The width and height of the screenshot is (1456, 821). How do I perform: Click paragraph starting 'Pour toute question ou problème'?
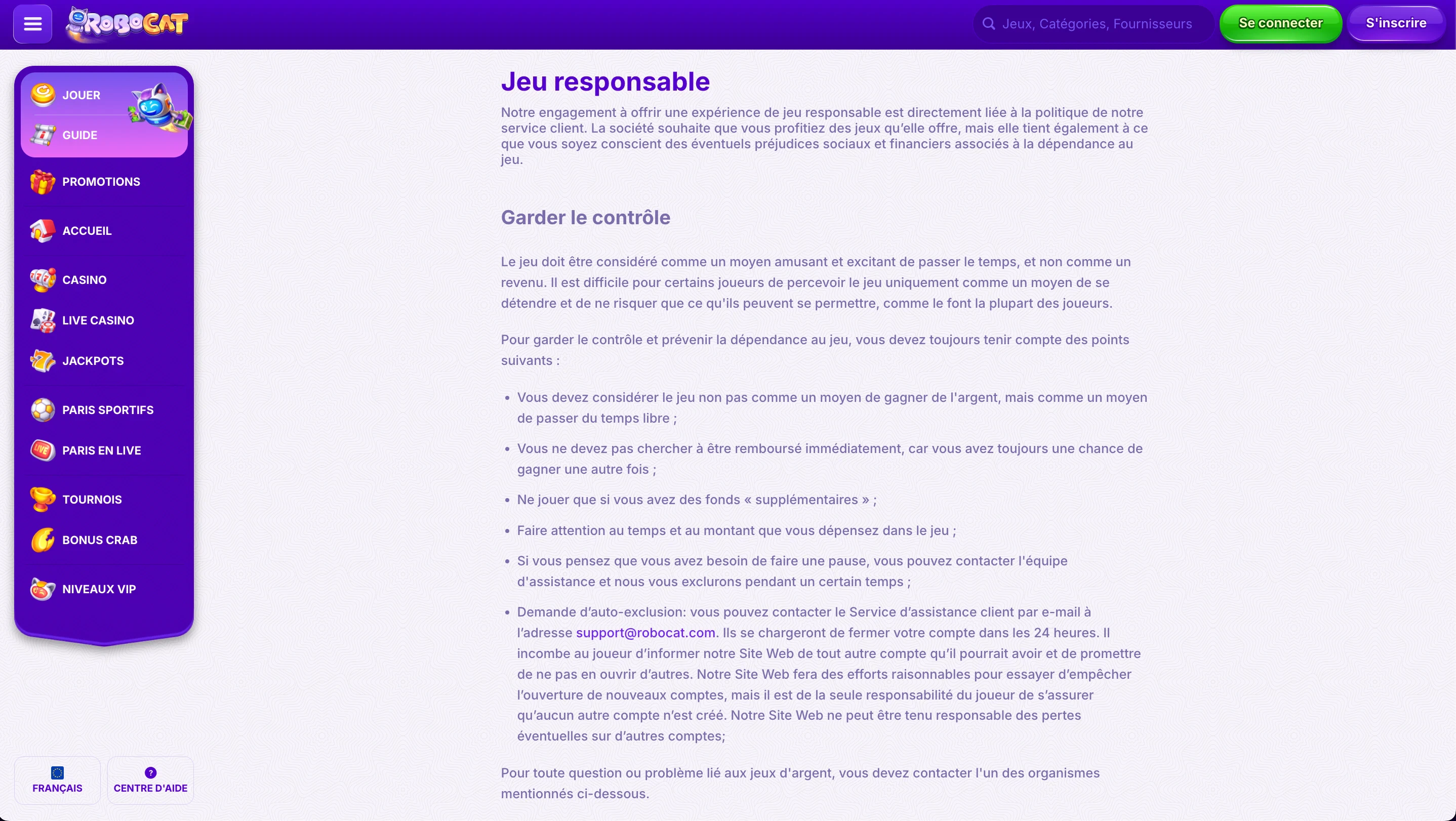(x=800, y=783)
